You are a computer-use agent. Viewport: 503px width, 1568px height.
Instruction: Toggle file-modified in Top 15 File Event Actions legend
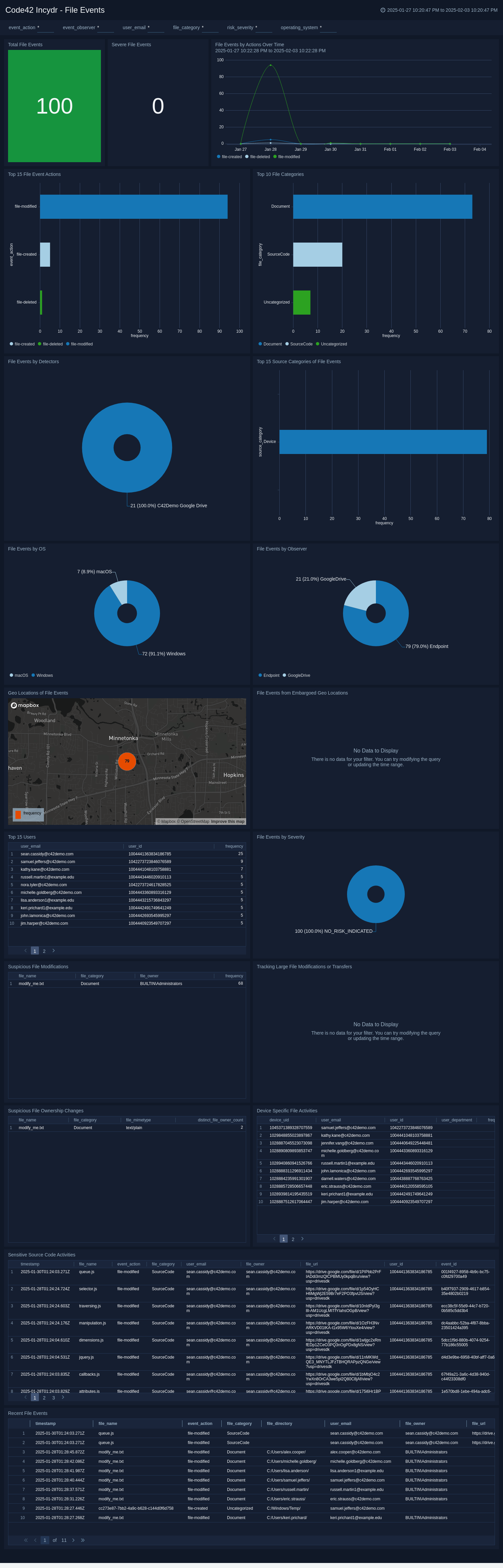79,344
